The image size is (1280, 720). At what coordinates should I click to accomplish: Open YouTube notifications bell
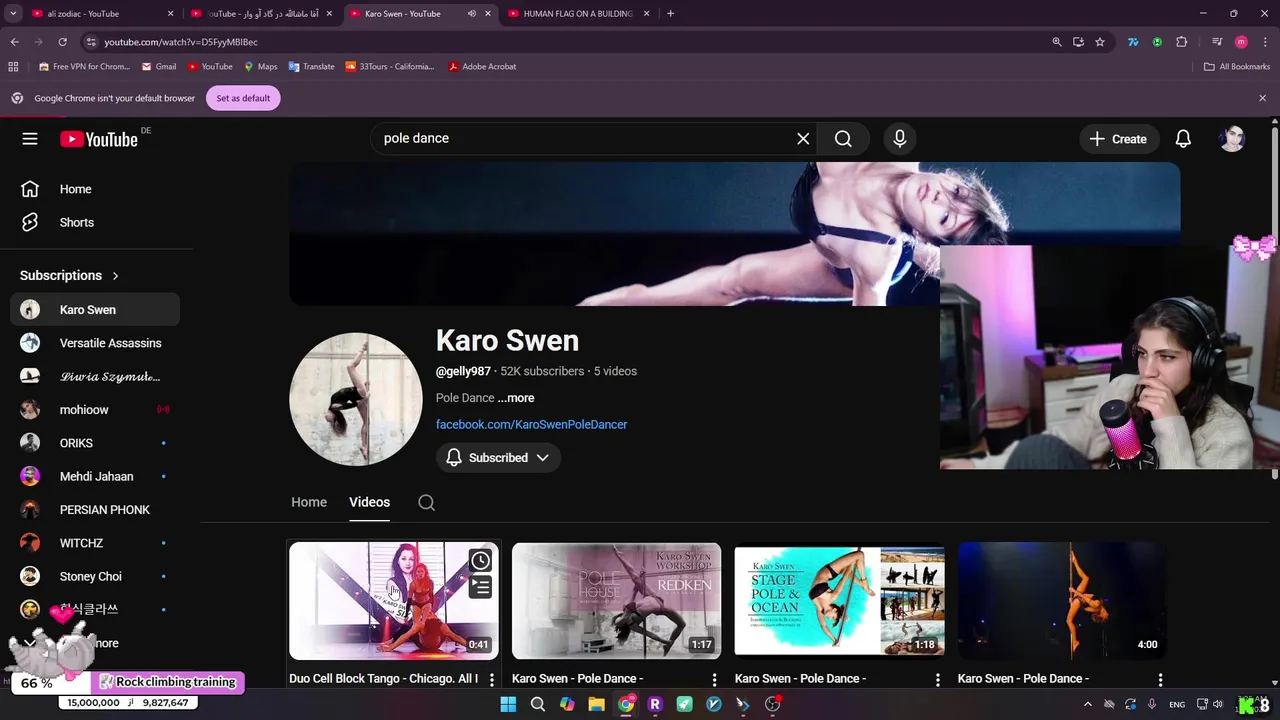pos(1183,139)
